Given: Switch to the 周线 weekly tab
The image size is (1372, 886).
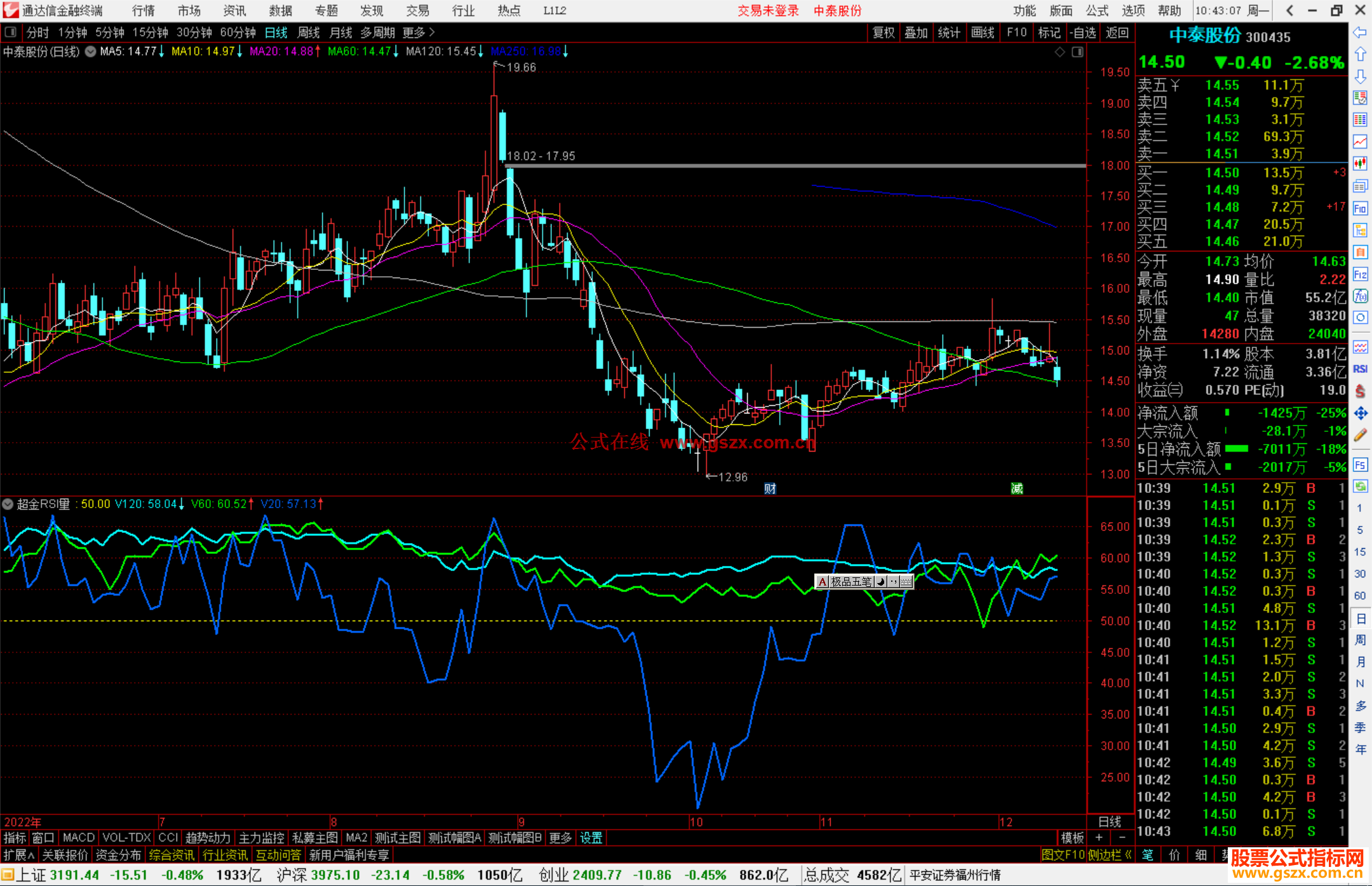Looking at the screenshot, I should (308, 32).
